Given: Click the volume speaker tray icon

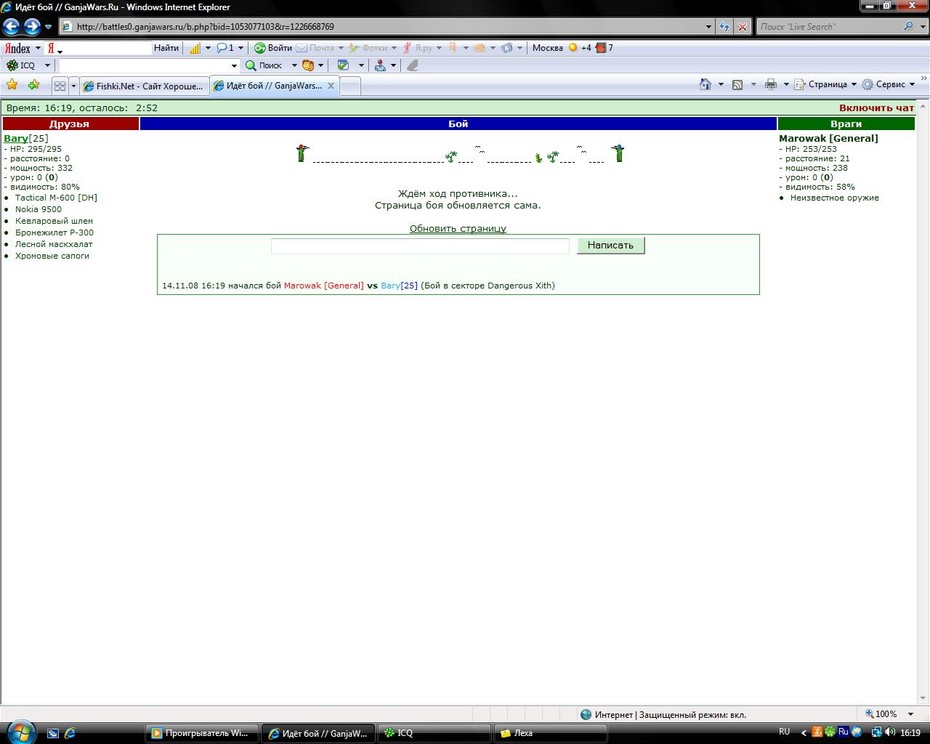Looking at the screenshot, I should 889,732.
